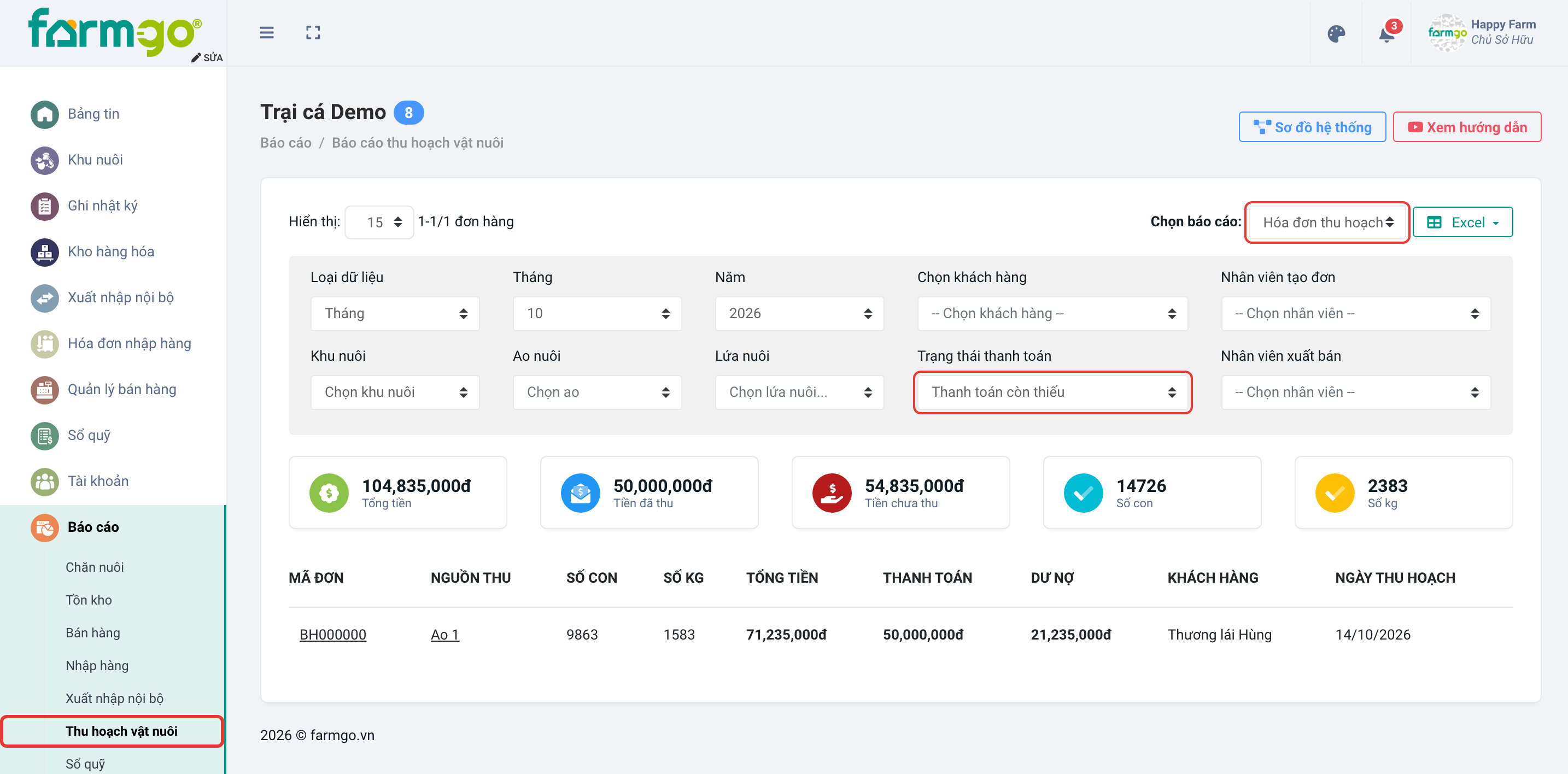The image size is (1568, 774).
Task: Click the Bảng tin home icon
Action: click(x=44, y=114)
